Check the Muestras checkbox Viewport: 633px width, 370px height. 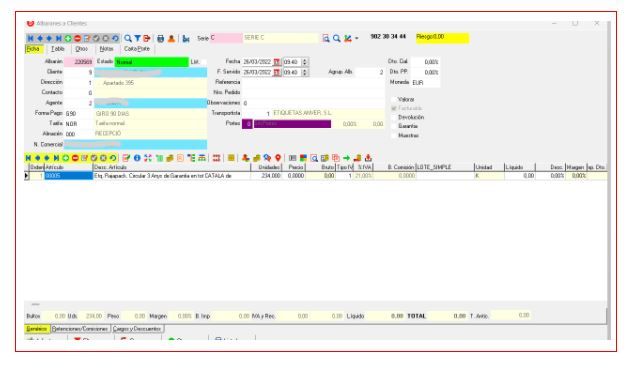[x=394, y=136]
